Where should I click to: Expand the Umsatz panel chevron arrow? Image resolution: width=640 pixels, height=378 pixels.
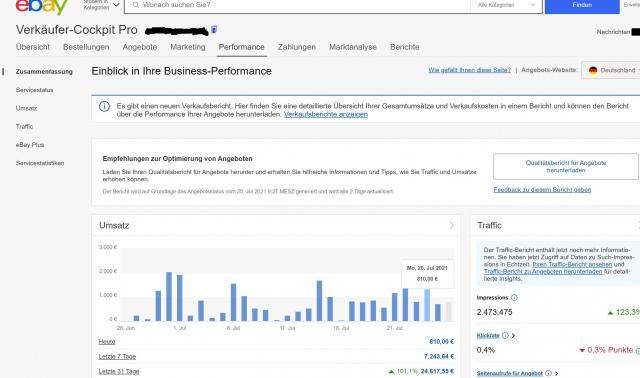click(451, 225)
